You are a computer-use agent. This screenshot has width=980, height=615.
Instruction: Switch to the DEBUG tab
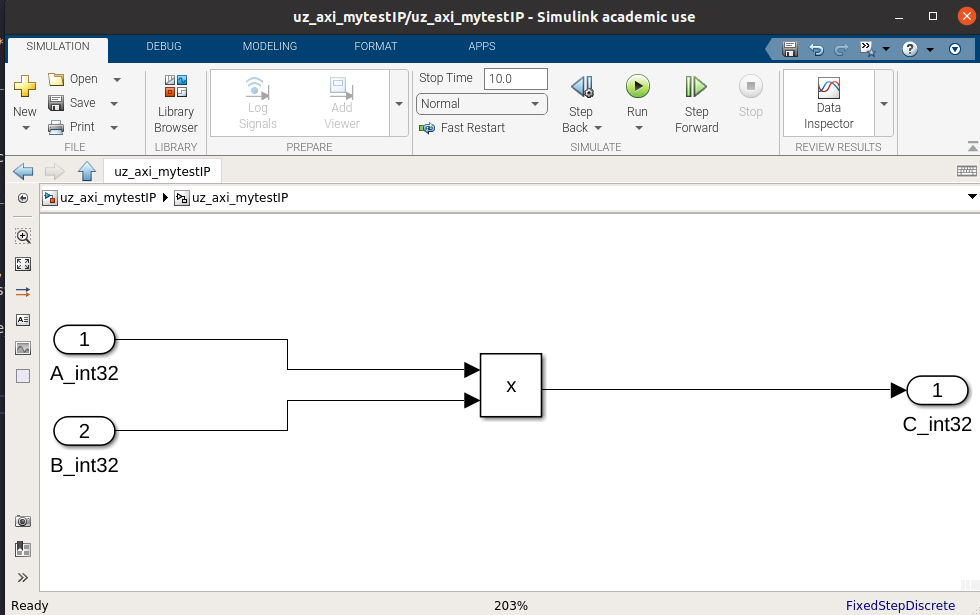pos(164,47)
